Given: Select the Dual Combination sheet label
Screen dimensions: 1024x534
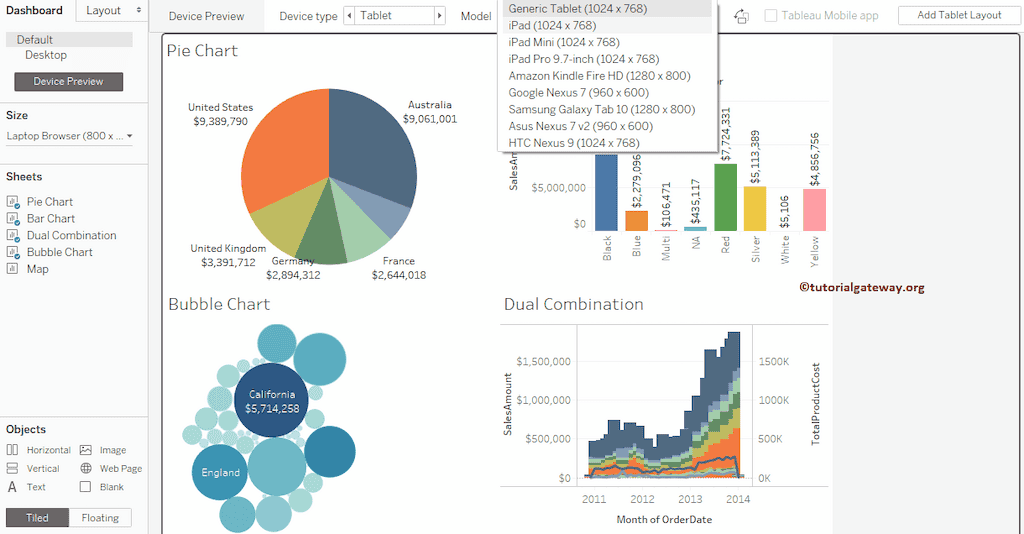Looking at the screenshot, I should (71, 236).
